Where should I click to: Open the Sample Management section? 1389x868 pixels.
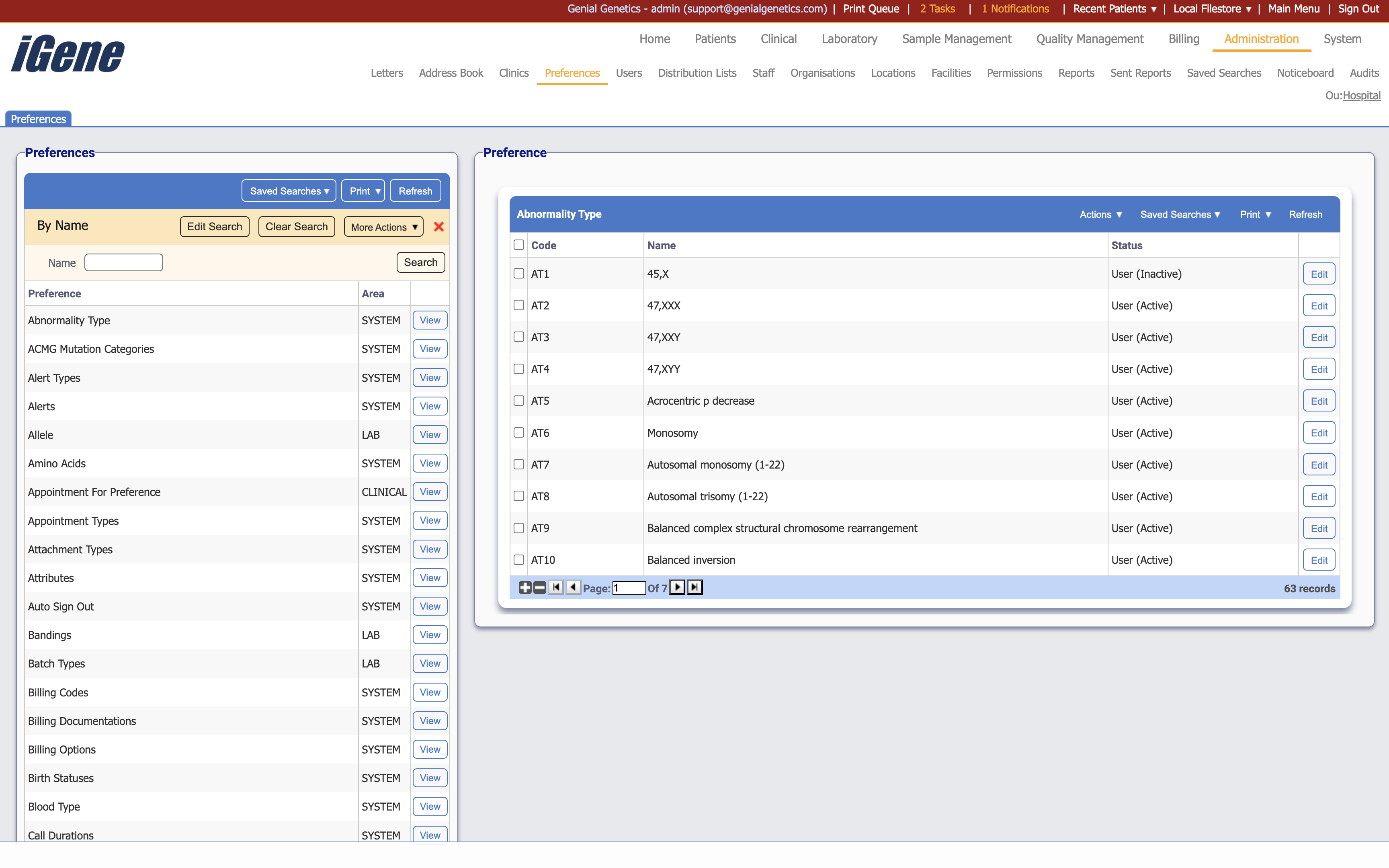click(x=956, y=39)
